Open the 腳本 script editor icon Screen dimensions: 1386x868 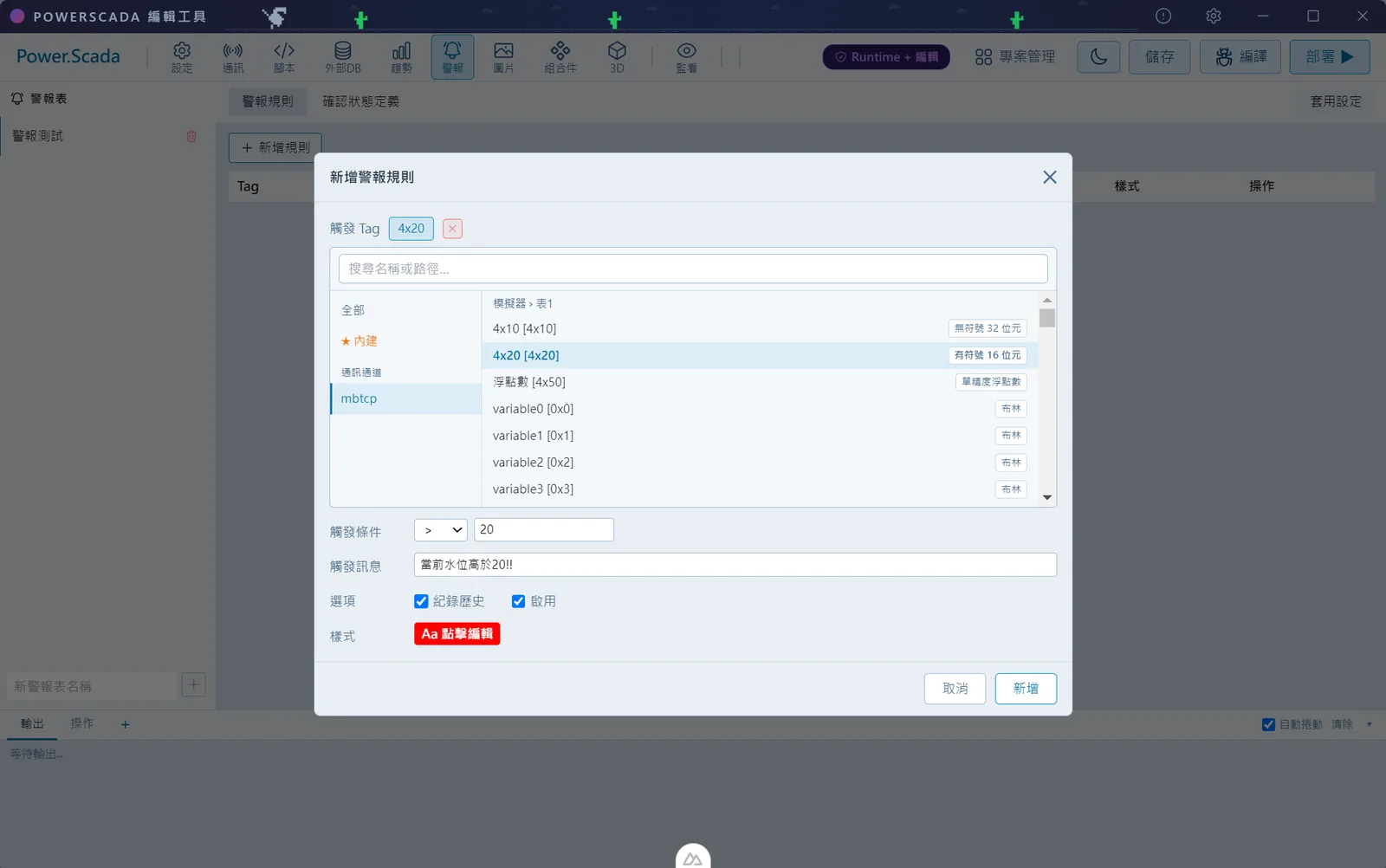[x=284, y=57]
